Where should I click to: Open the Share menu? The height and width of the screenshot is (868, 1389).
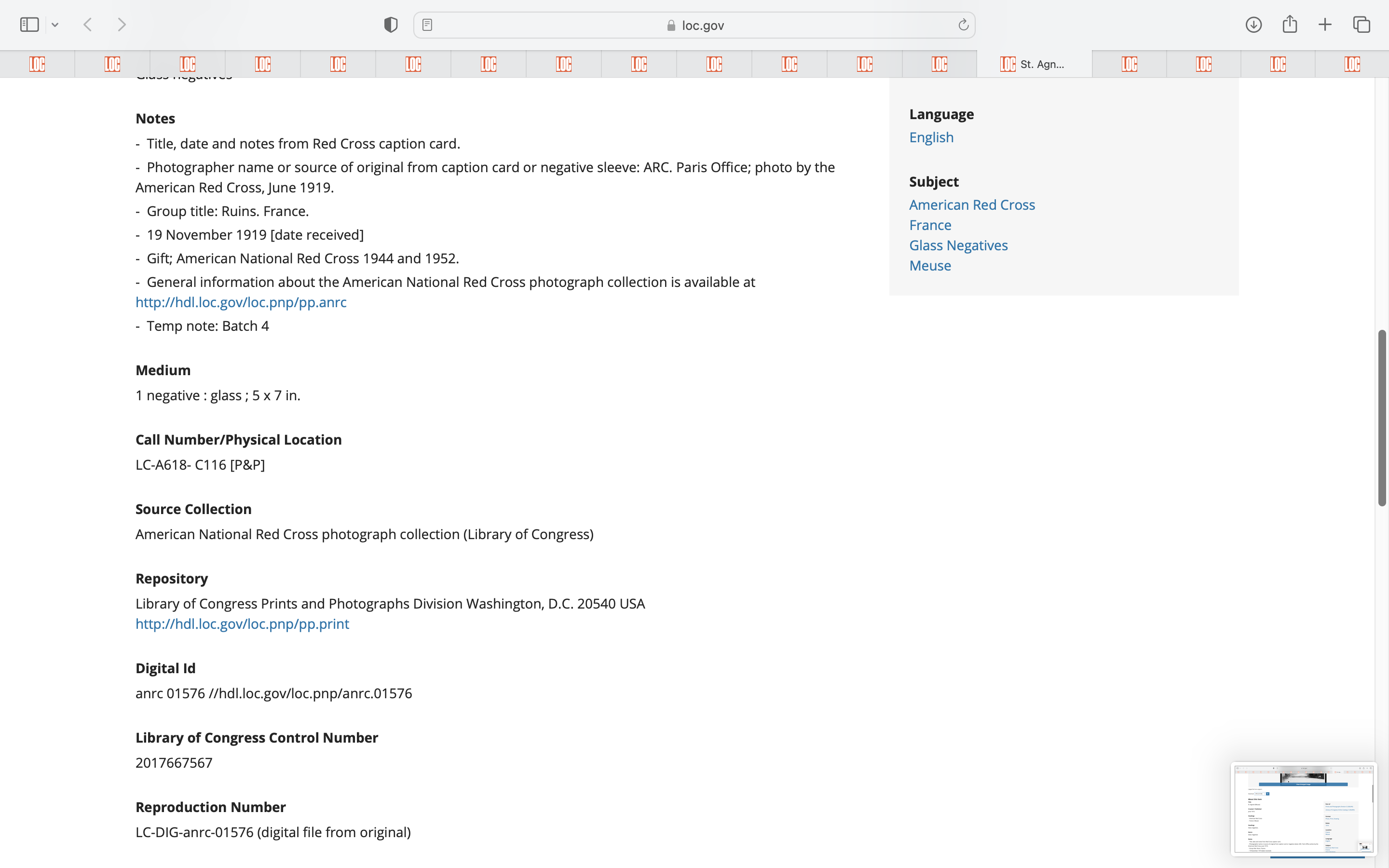click(1290, 25)
